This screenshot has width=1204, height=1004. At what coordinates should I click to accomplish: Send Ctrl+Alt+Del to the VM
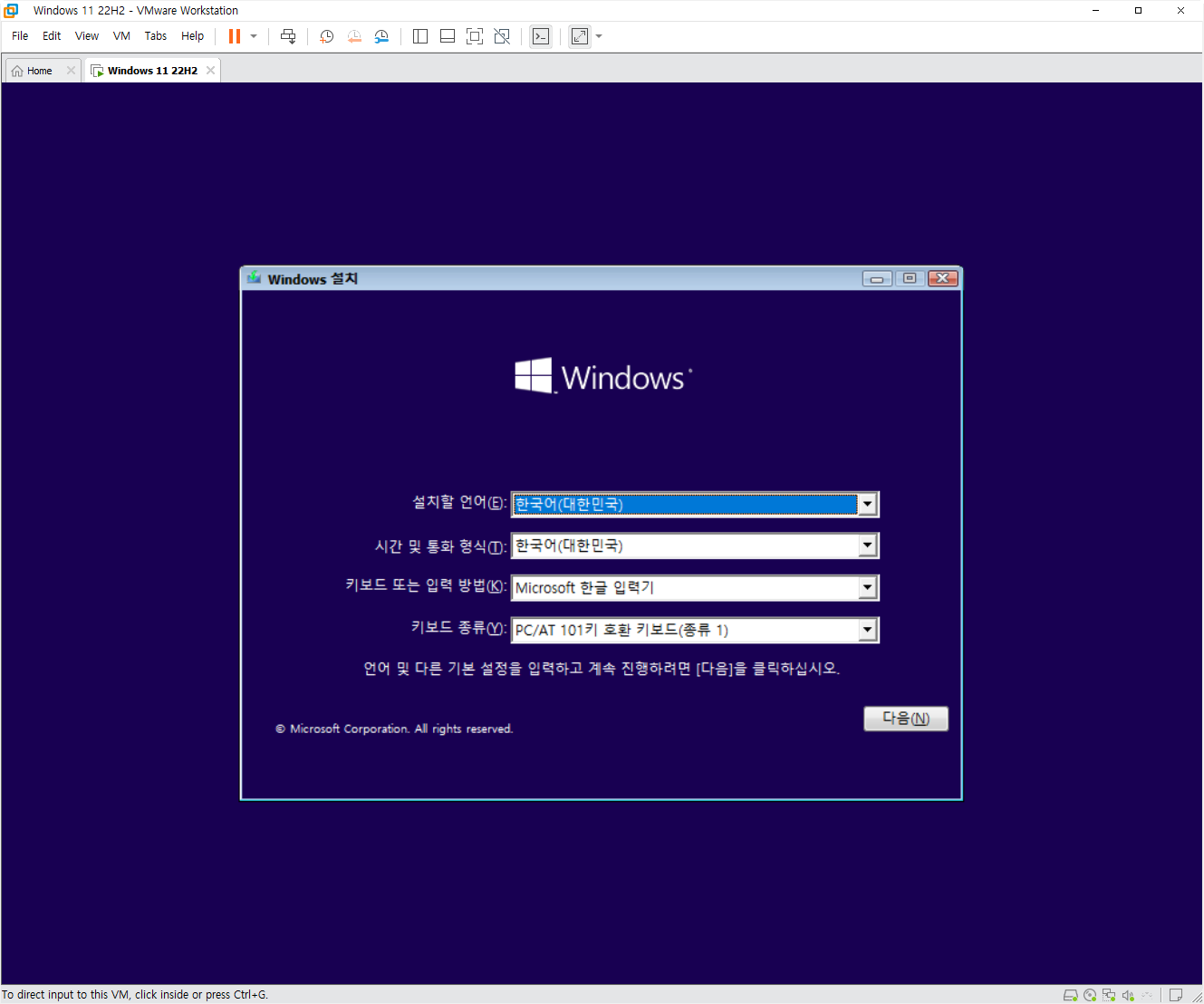[x=288, y=36]
